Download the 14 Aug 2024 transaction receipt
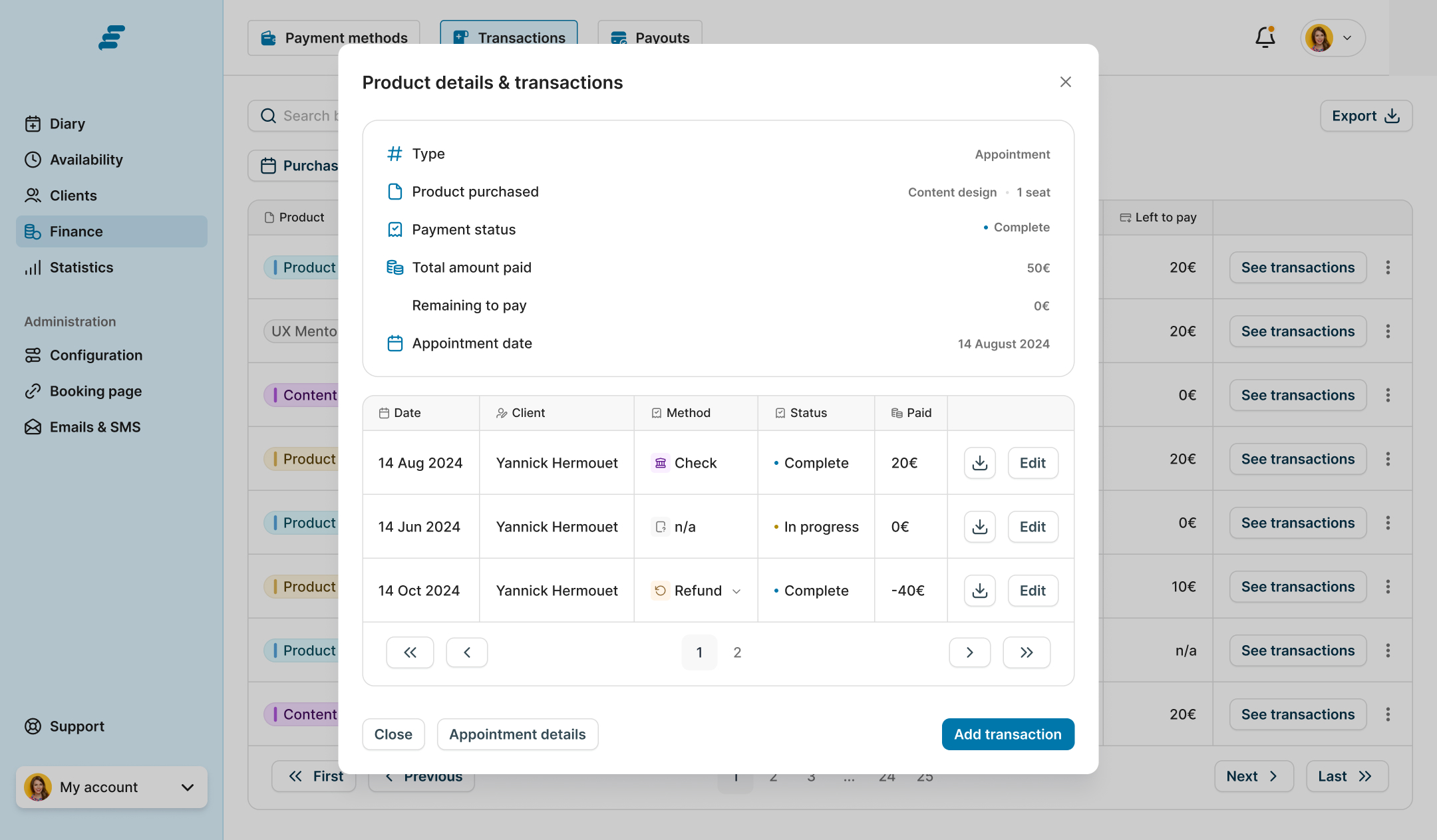Viewport: 1437px width, 840px height. 979,463
